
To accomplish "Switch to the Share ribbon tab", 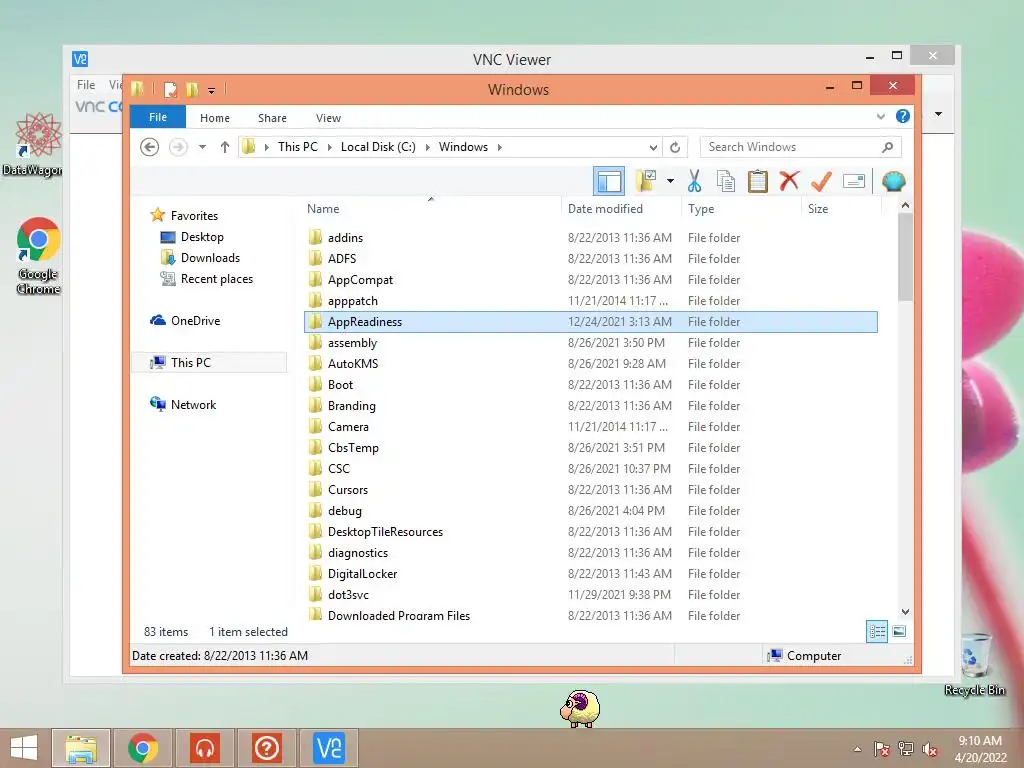I will pos(272,118).
